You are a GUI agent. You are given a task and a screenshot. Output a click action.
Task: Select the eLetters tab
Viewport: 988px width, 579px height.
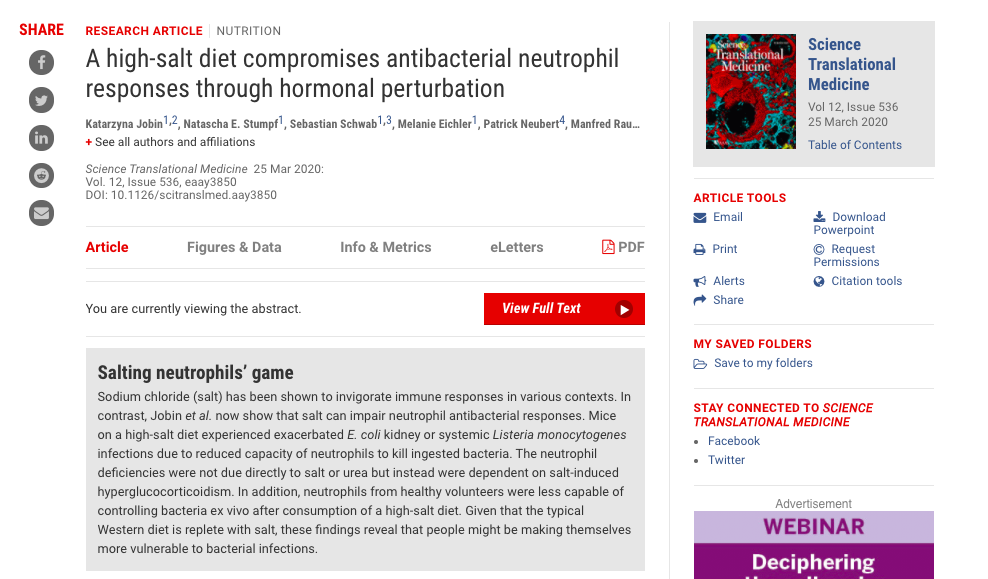tap(516, 247)
